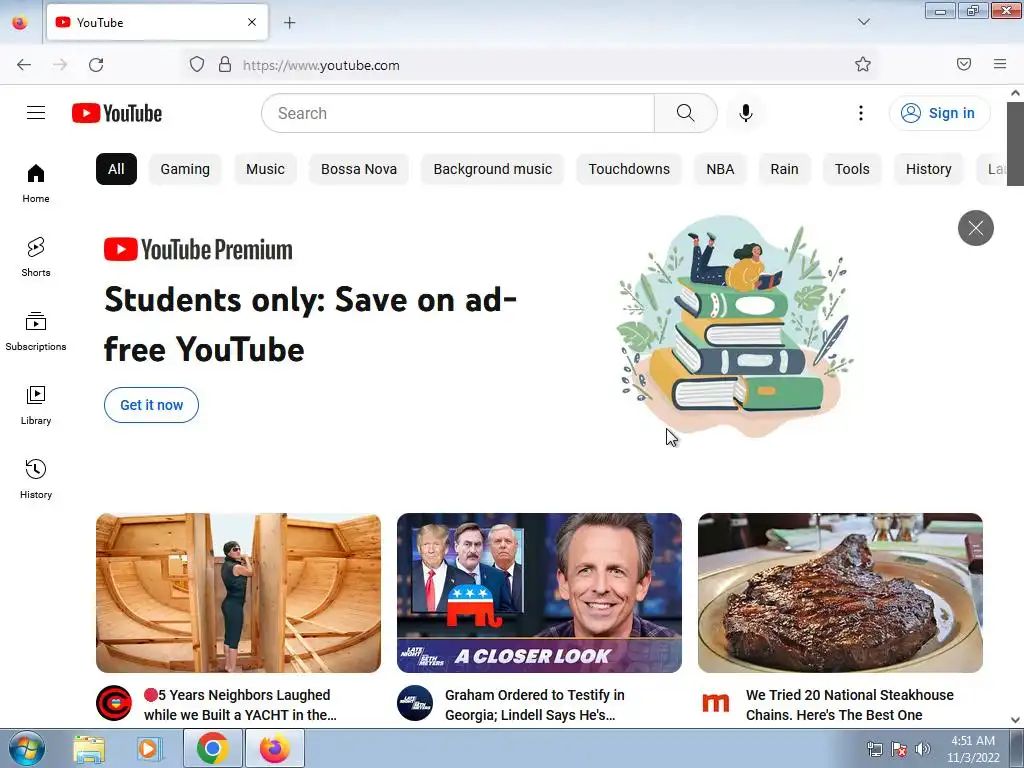Select the All filter chip
The width and height of the screenshot is (1024, 768).
coord(116,169)
